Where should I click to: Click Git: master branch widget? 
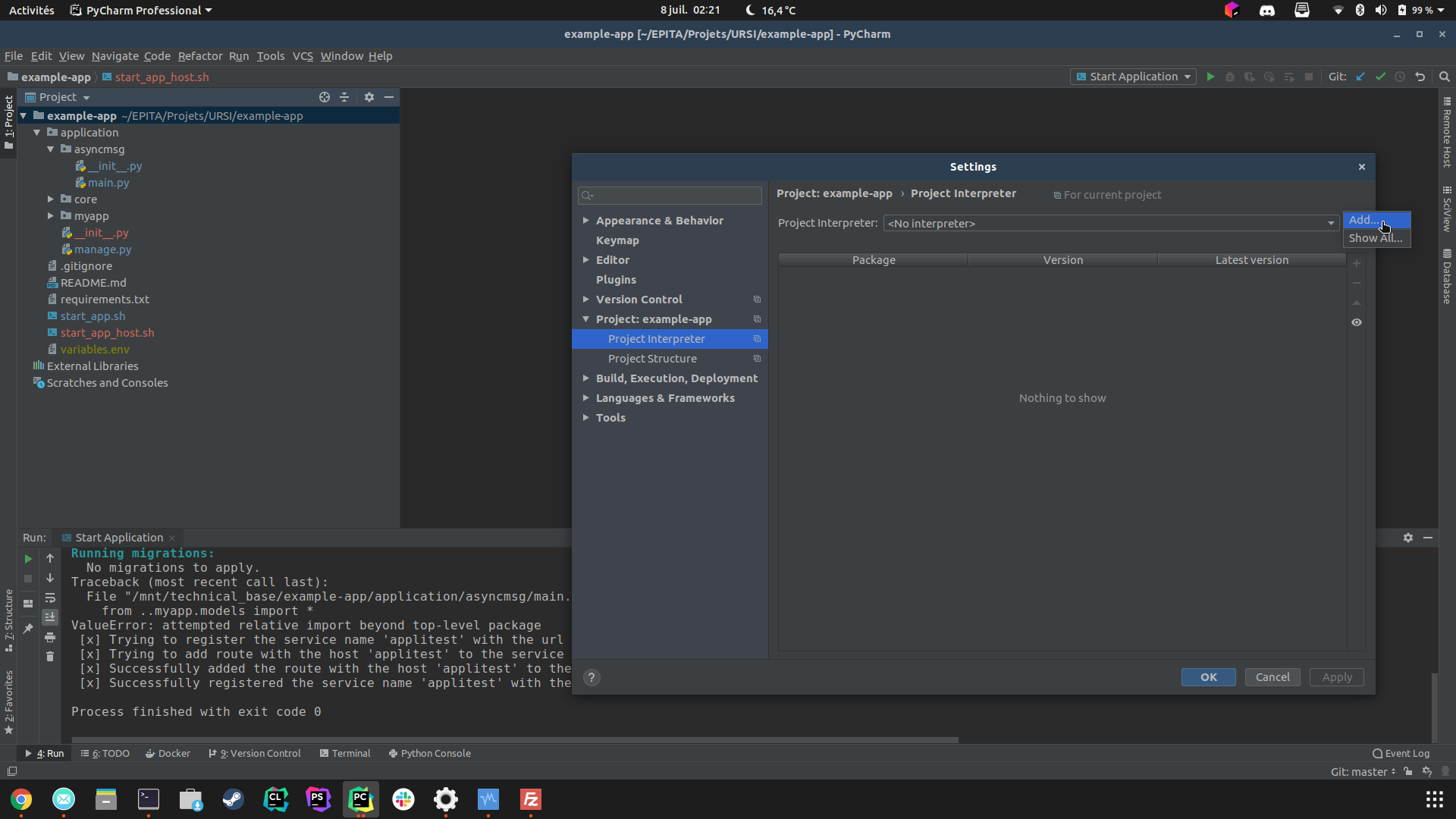pos(1363,772)
